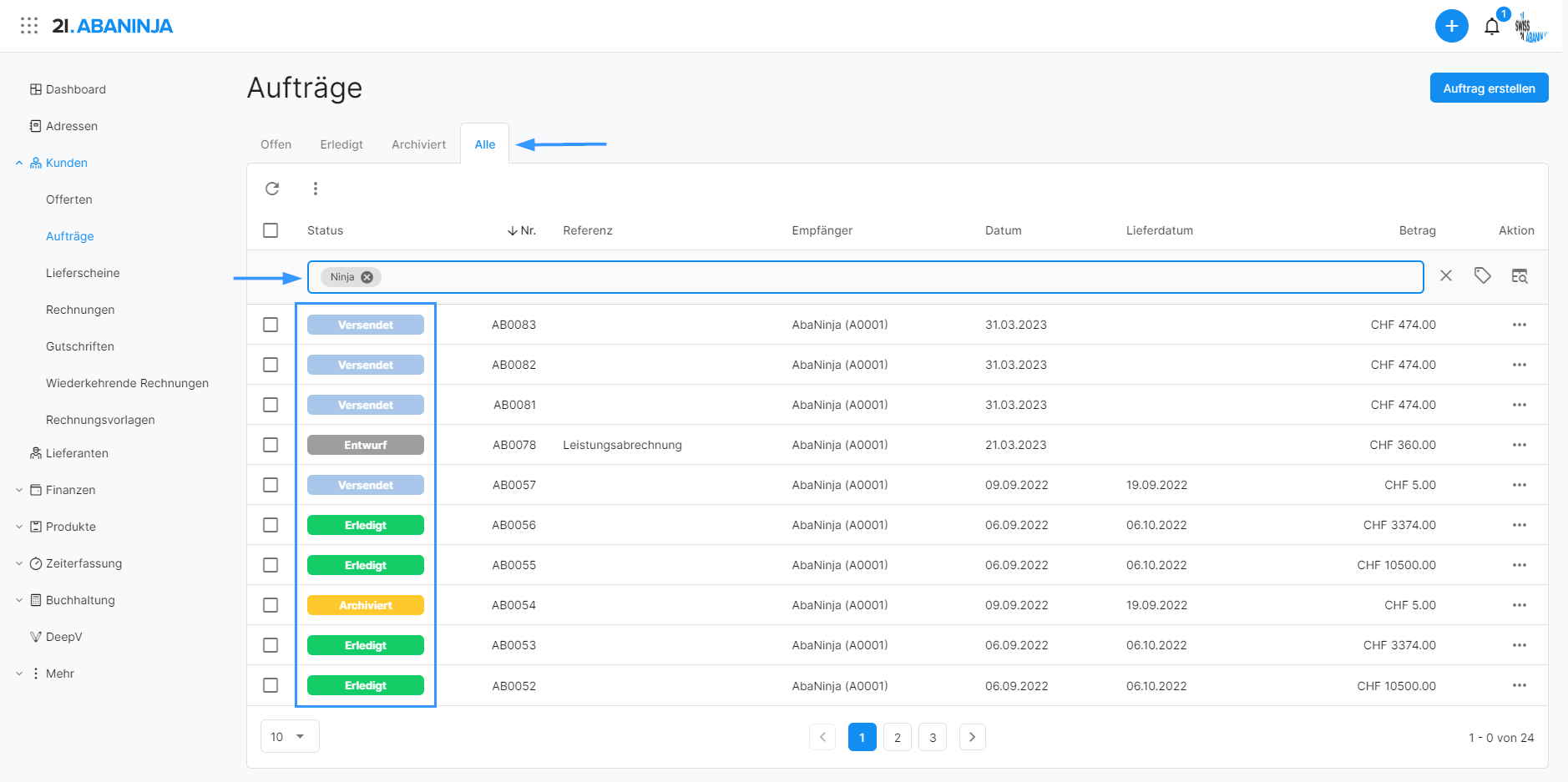The height and width of the screenshot is (782, 1568).
Task: Check the box for order AB0057
Action: [271, 485]
